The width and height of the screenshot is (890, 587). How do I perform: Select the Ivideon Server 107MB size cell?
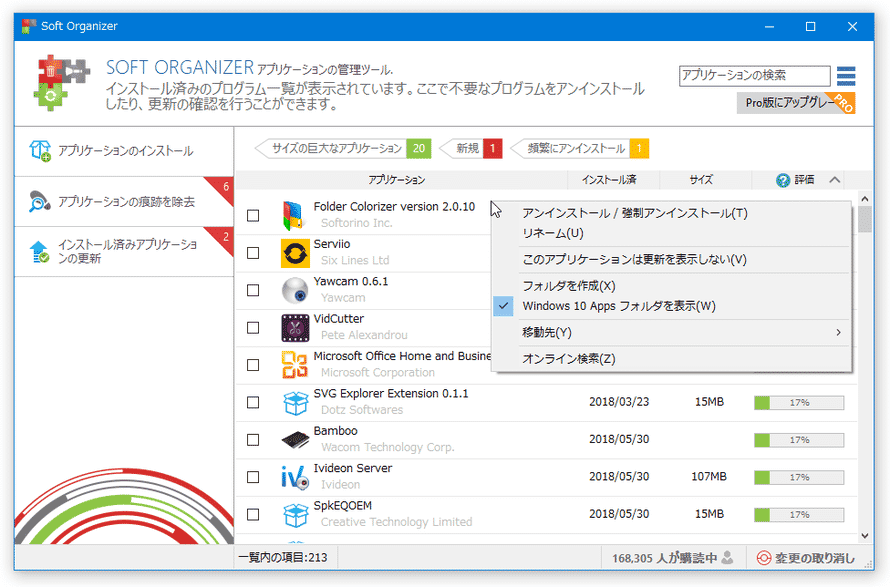tap(709, 477)
